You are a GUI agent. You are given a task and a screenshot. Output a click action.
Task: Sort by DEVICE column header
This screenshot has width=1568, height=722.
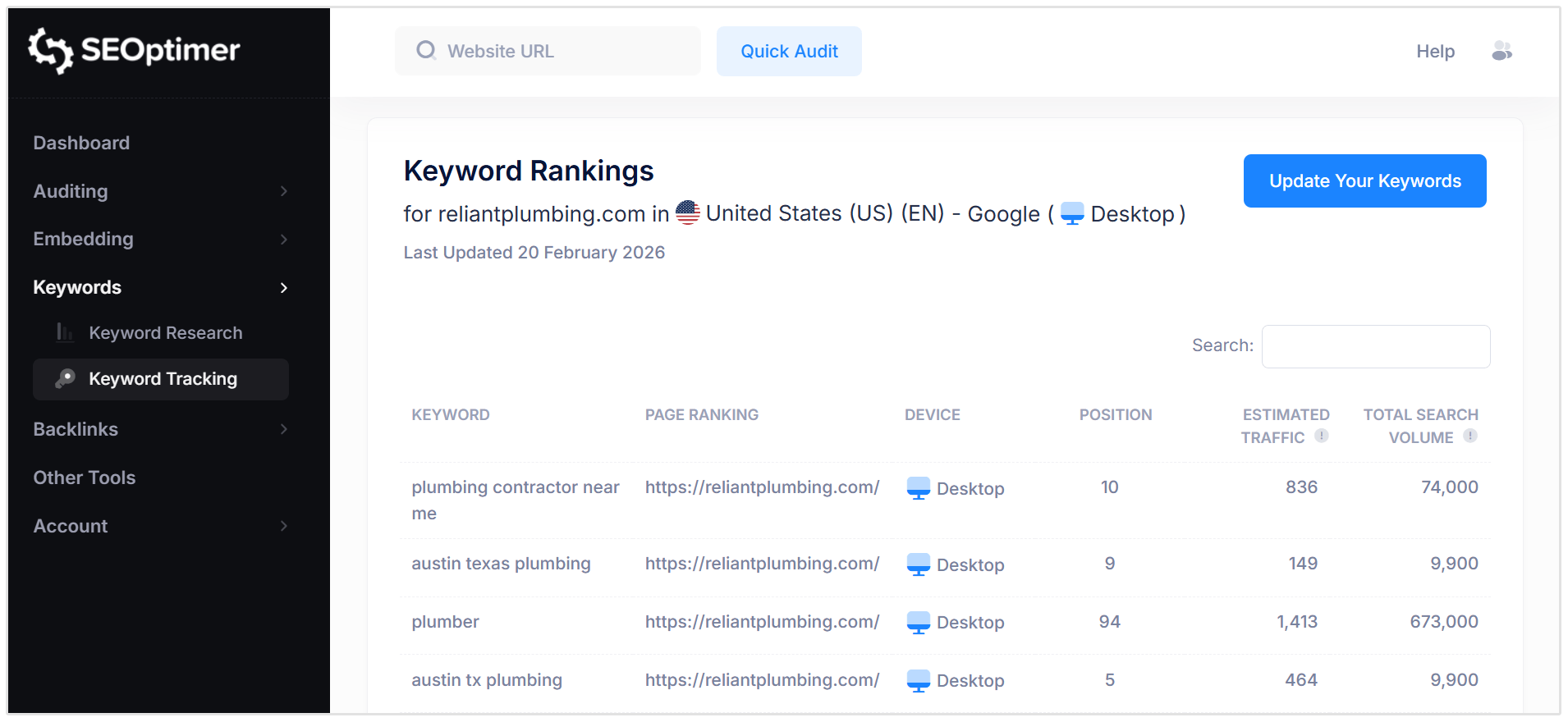933,414
